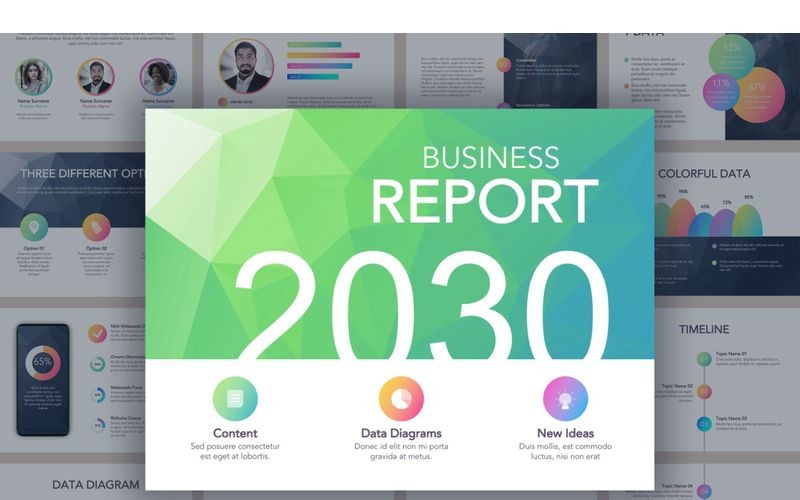
Task: Click the purple New Ideas lightbulb icon
Action: click(565, 398)
